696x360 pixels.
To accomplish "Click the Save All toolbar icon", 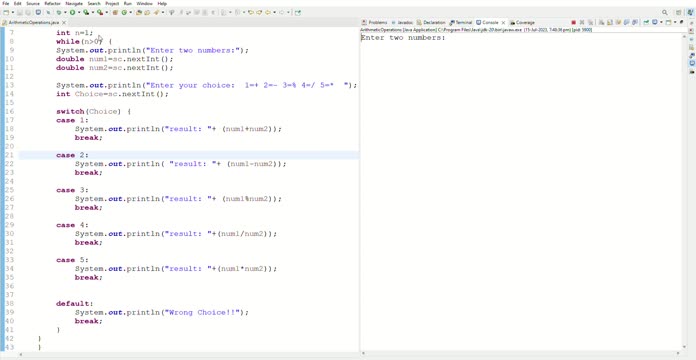I will [28, 12].
